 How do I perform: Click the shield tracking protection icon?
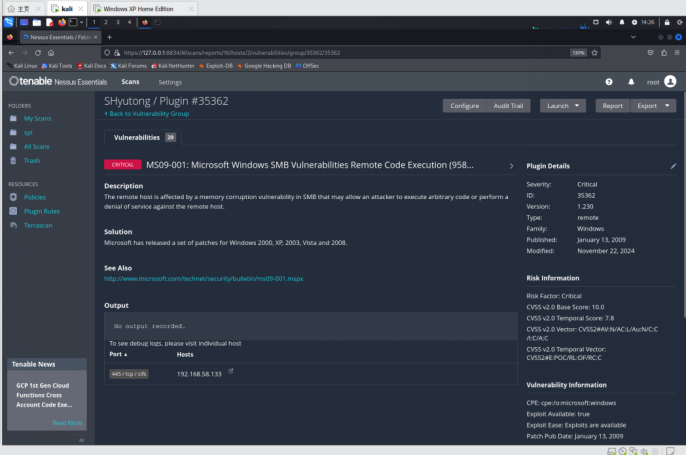tap(107, 53)
